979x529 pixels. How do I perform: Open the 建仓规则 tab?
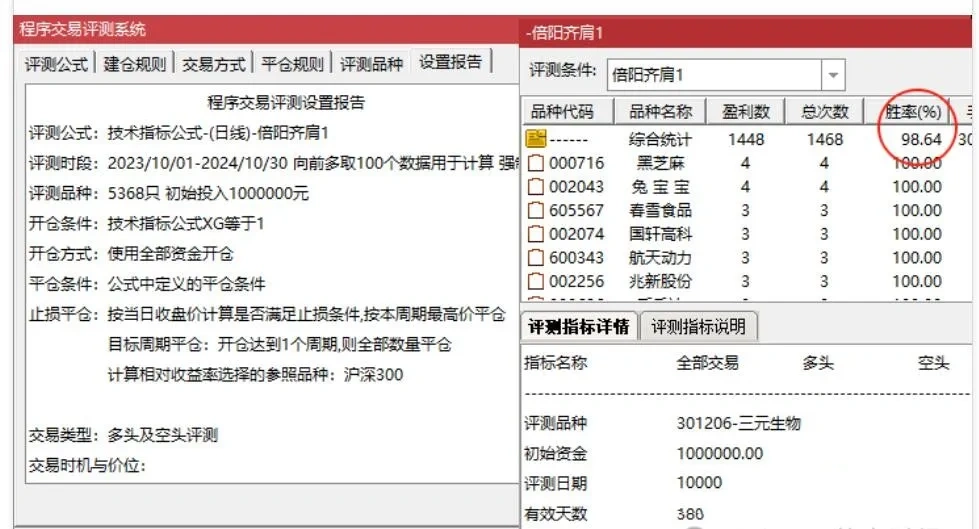pyautogui.click(x=136, y=64)
